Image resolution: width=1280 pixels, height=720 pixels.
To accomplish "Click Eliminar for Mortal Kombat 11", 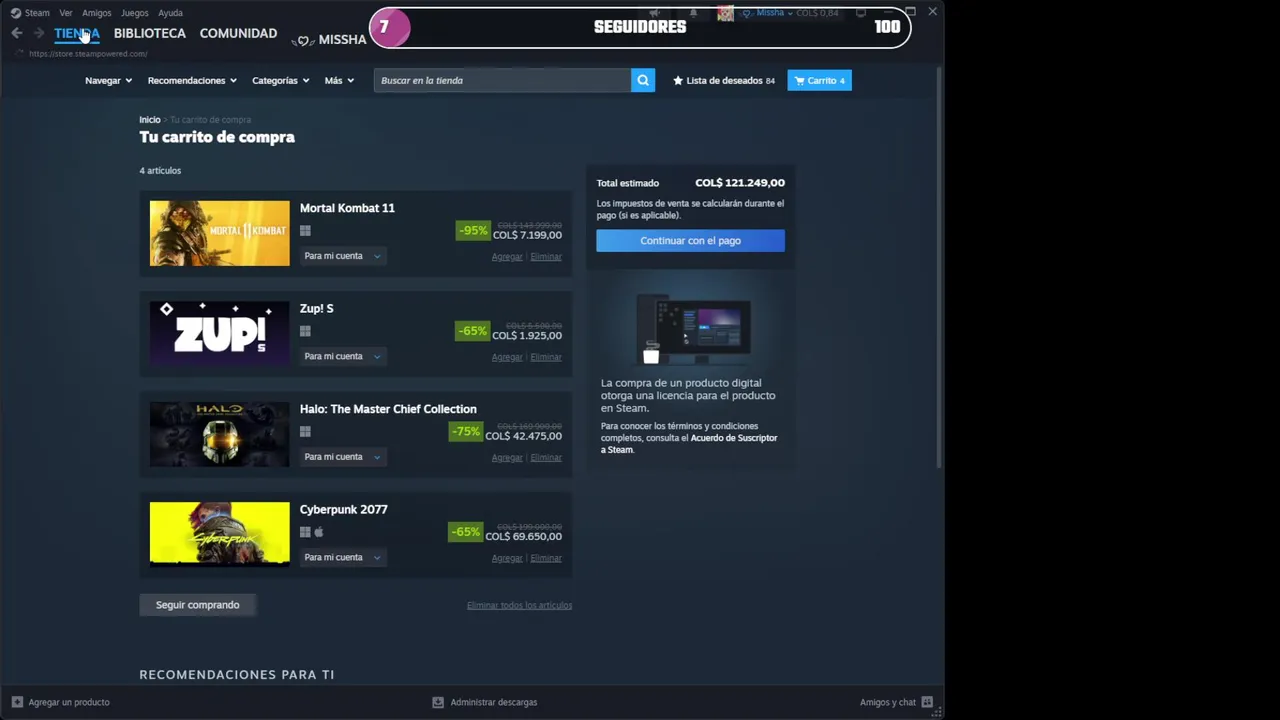I will tap(546, 257).
